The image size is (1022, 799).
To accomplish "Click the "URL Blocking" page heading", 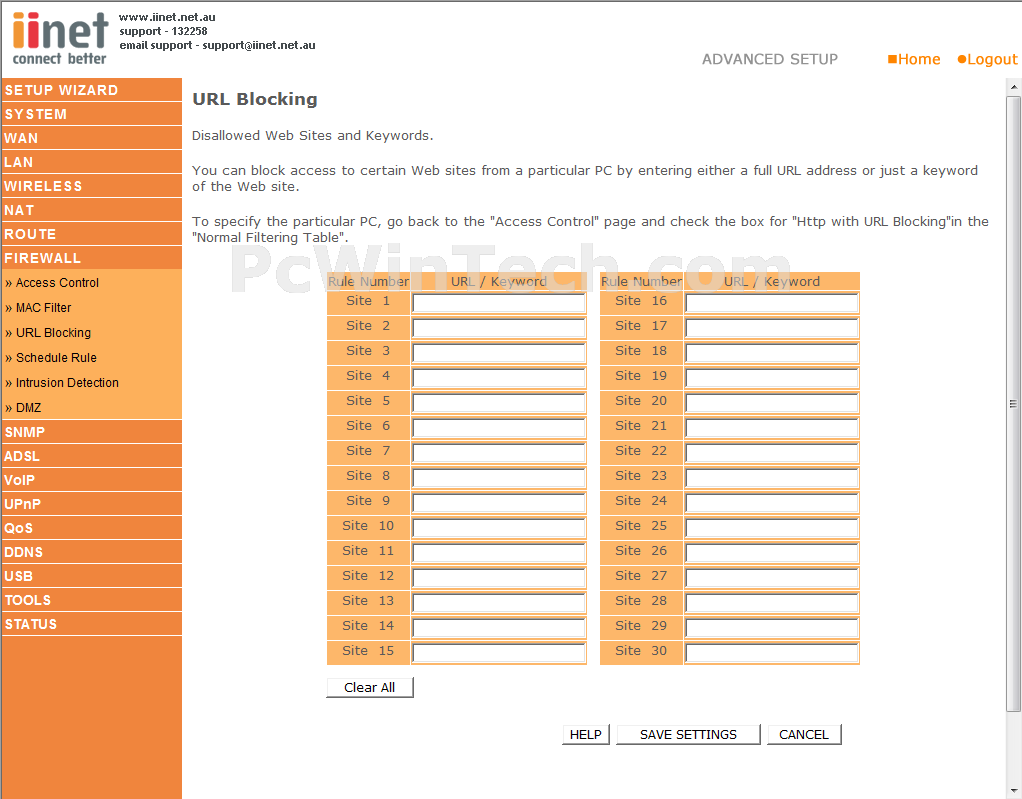I will (255, 99).
